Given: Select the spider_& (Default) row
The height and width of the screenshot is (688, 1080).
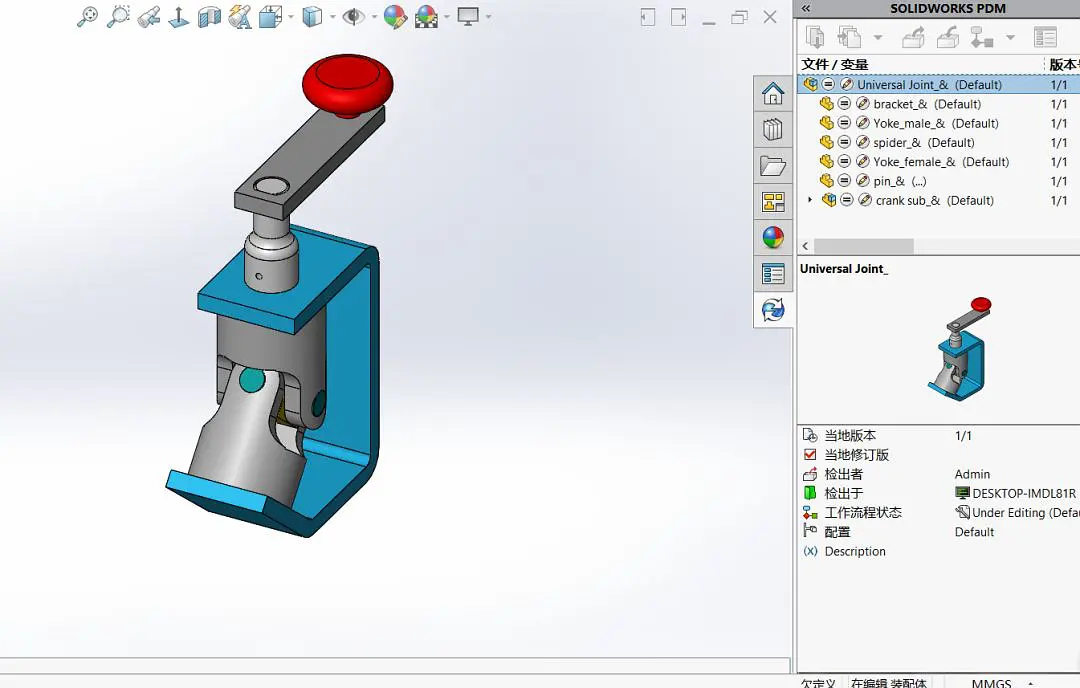Looking at the screenshot, I should (938, 143).
